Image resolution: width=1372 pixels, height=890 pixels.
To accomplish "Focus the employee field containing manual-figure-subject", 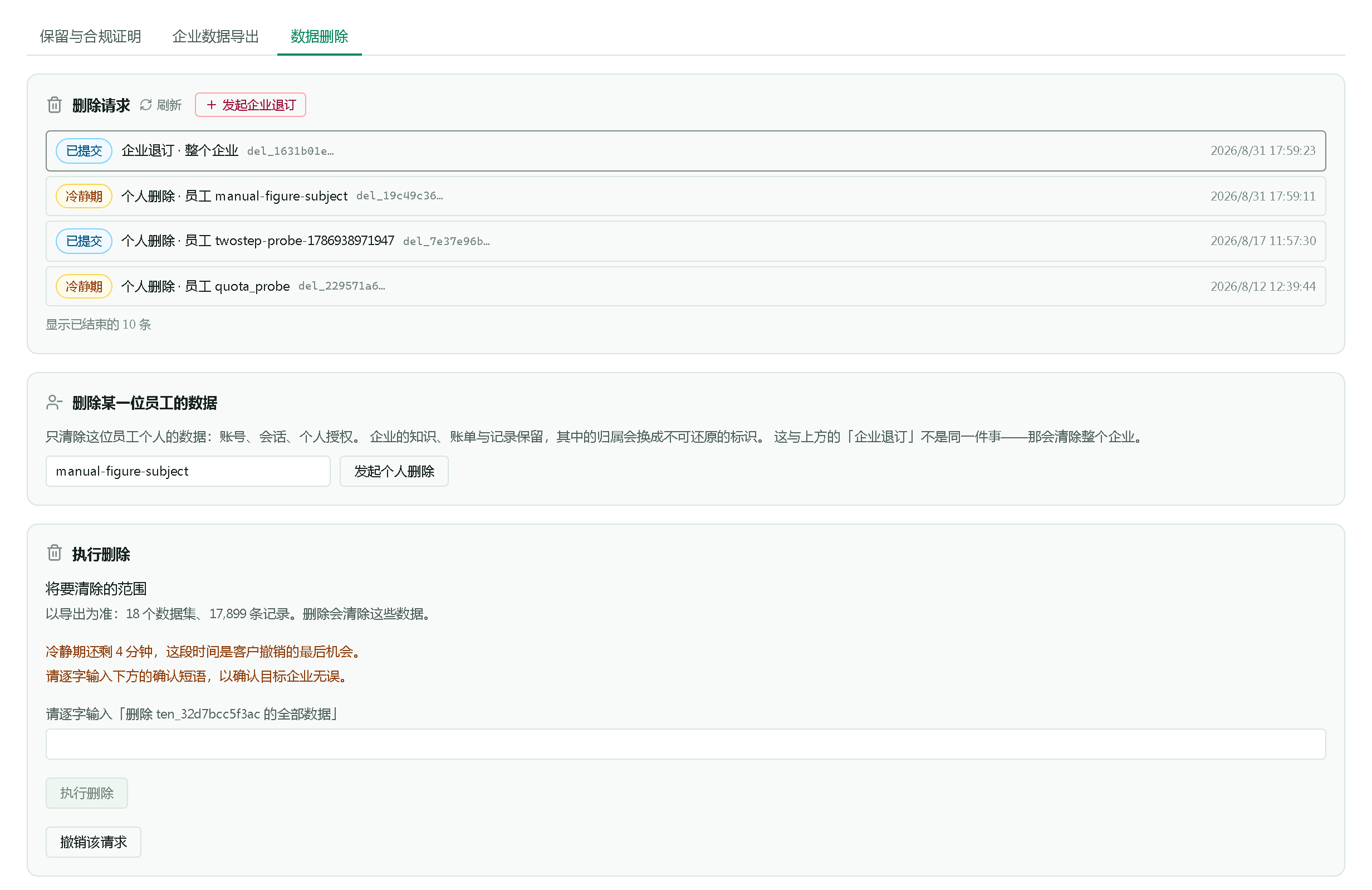I will [x=188, y=472].
